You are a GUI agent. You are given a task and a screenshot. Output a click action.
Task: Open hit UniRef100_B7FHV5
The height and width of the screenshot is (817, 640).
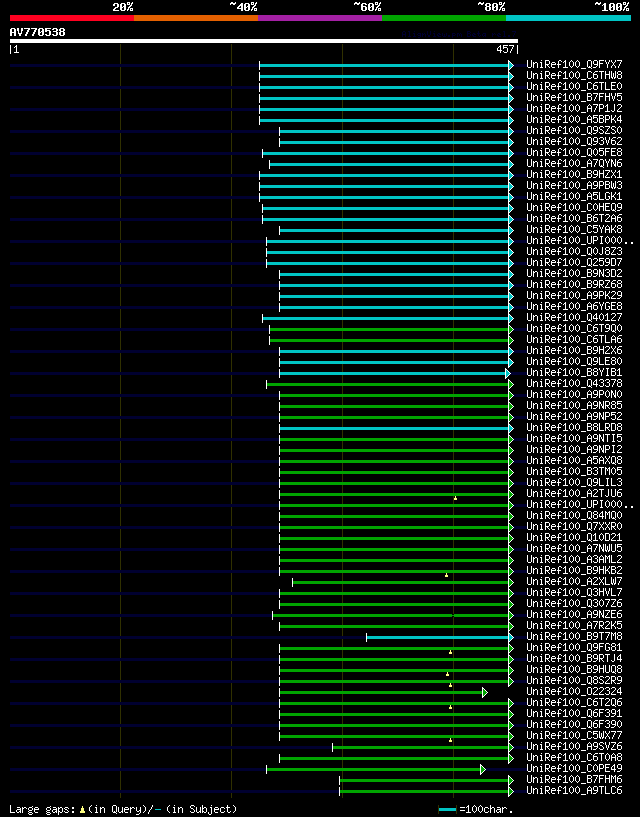click(574, 97)
